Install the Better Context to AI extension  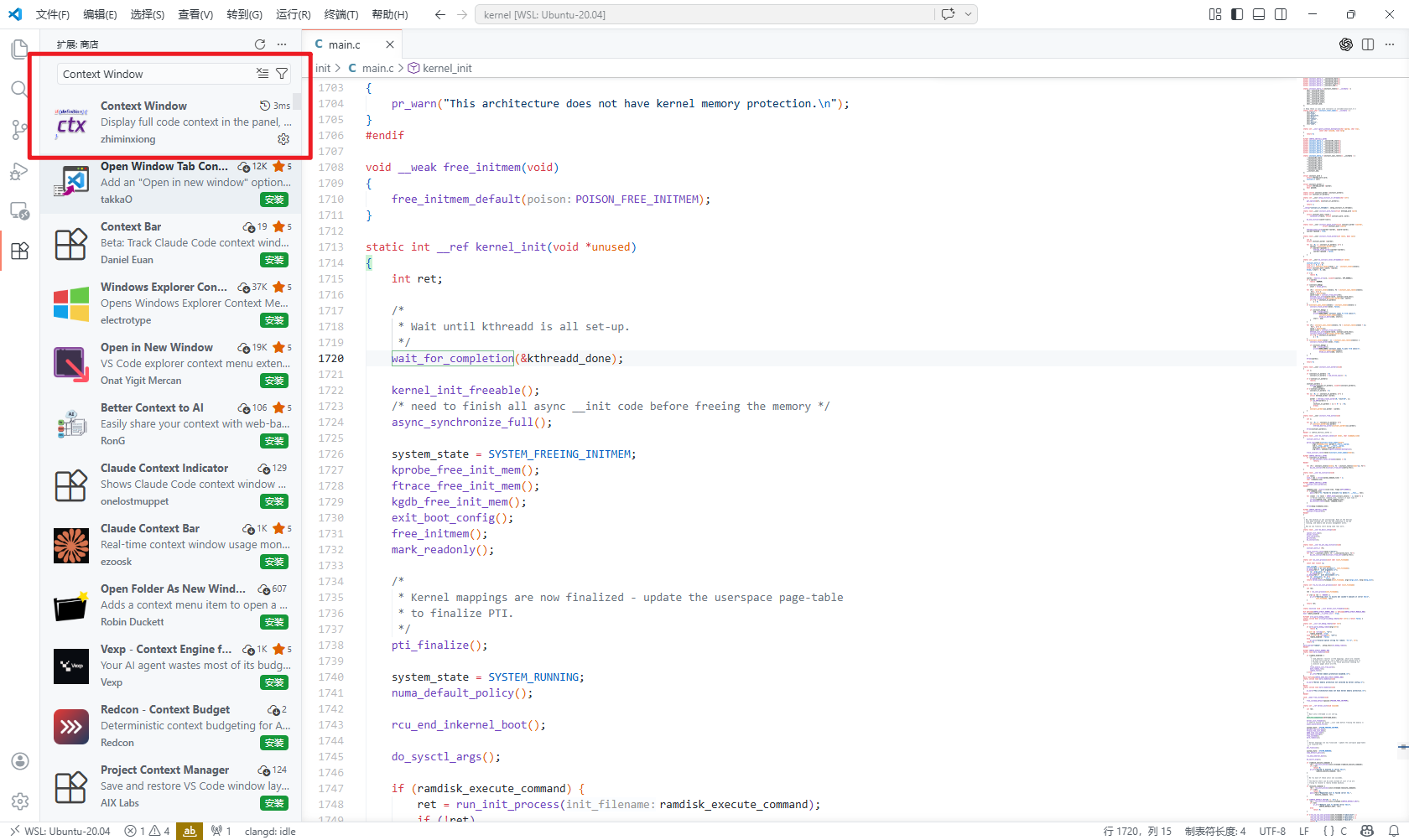click(x=274, y=441)
